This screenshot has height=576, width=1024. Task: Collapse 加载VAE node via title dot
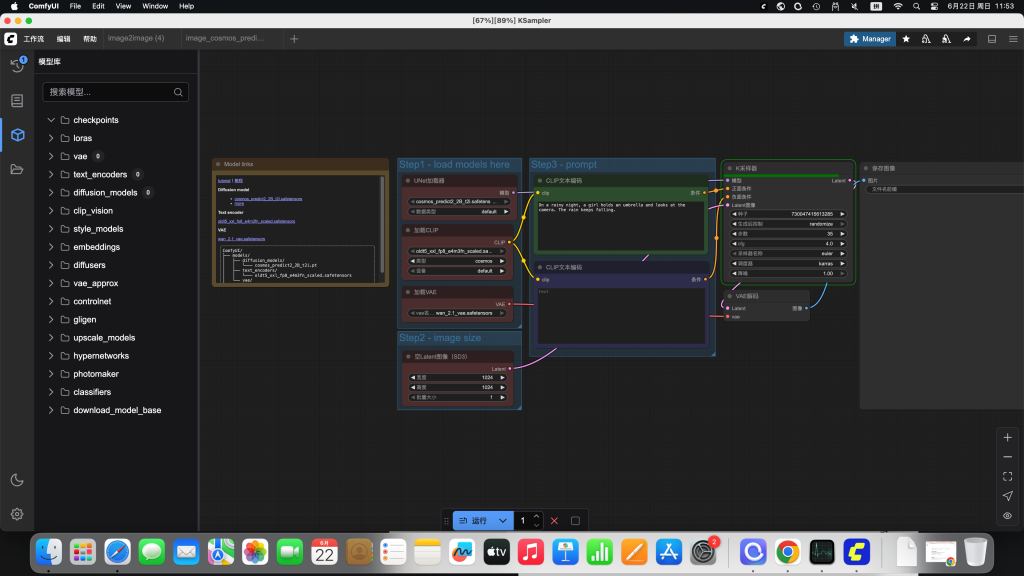tap(408, 292)
